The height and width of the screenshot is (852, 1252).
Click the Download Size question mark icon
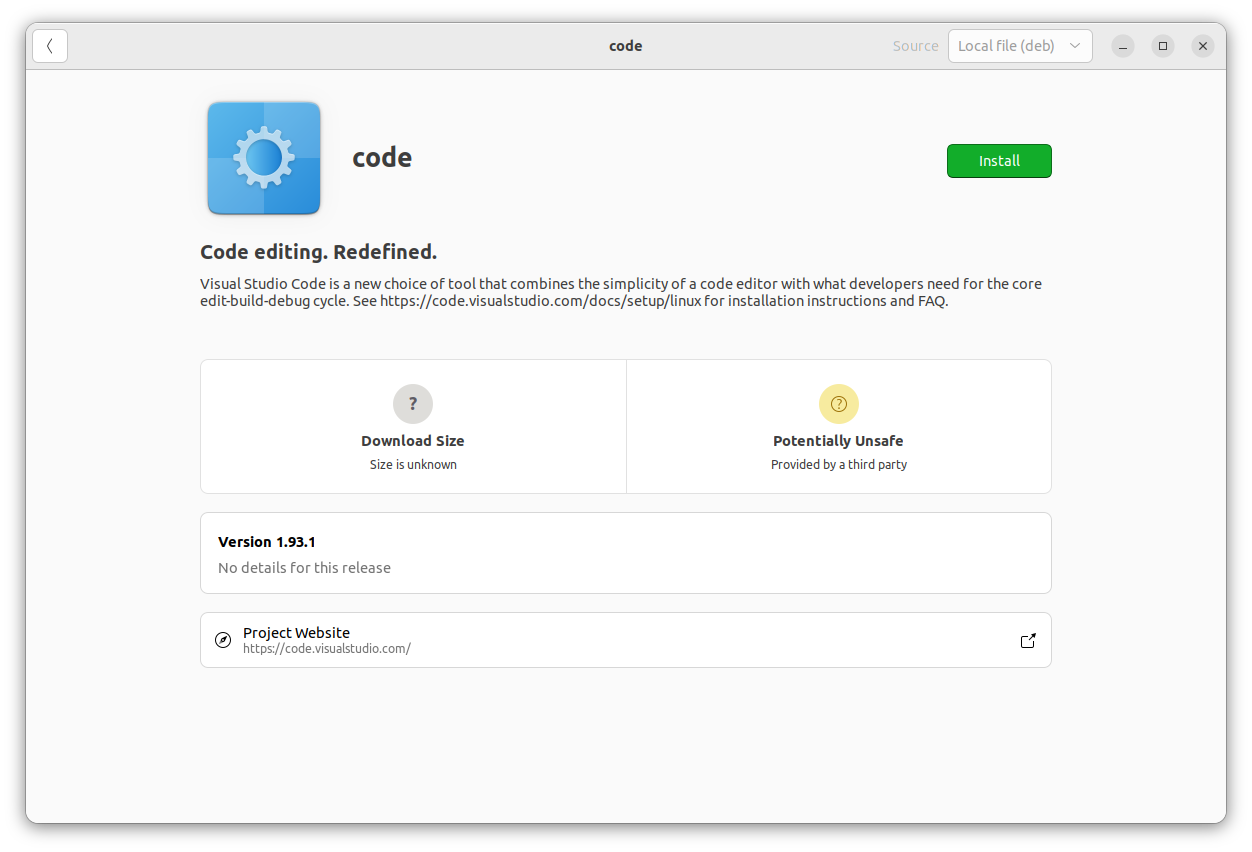pyautogui.click(x=413, y=404)
